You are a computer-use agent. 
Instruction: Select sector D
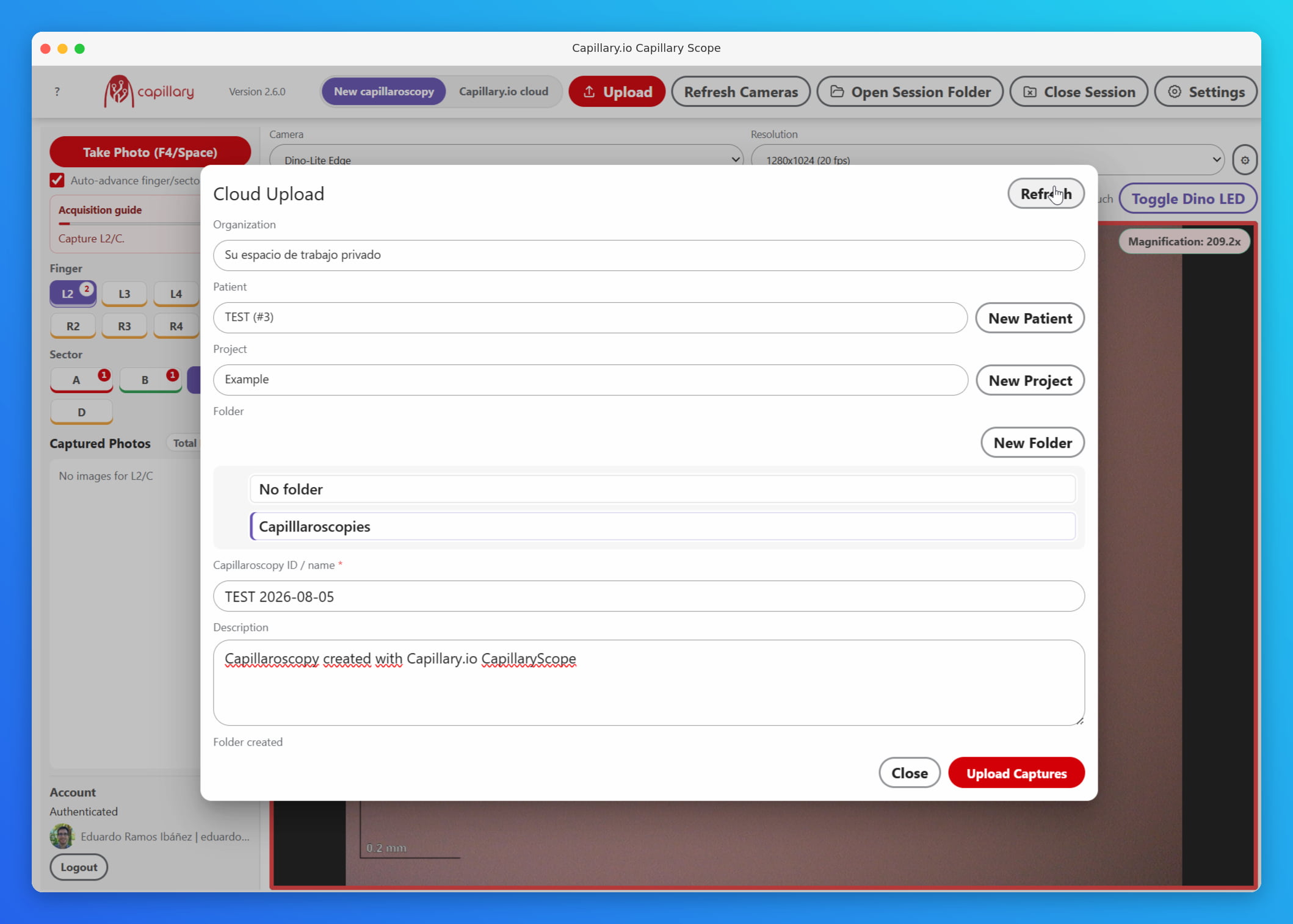coord(81,412)
